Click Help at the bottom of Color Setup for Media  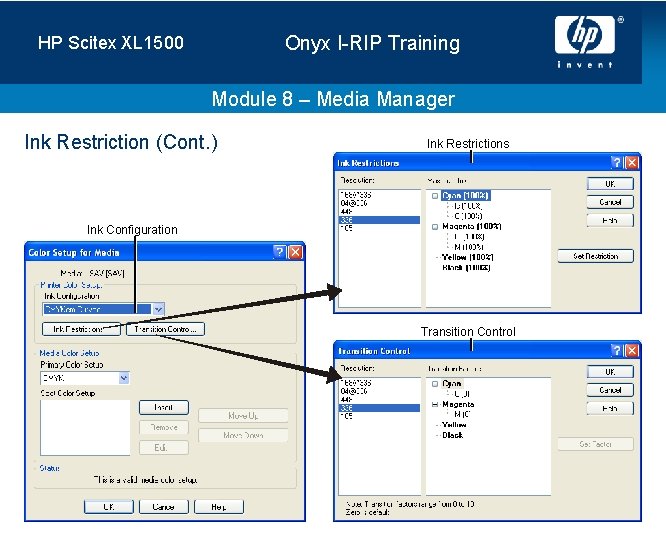[x=219, y=507]
